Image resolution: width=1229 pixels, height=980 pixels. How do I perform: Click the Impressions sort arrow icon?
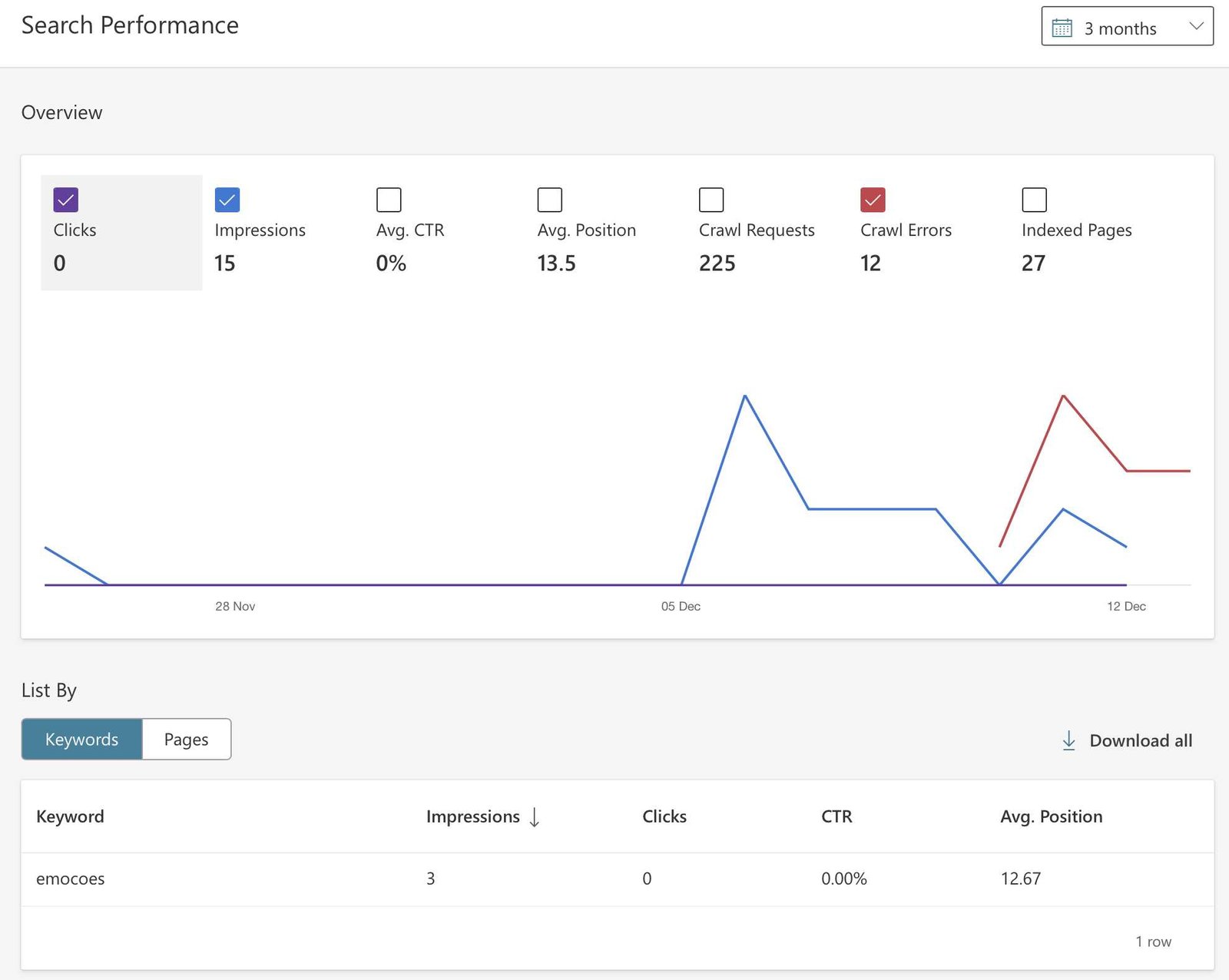click(x=535, y=817)
